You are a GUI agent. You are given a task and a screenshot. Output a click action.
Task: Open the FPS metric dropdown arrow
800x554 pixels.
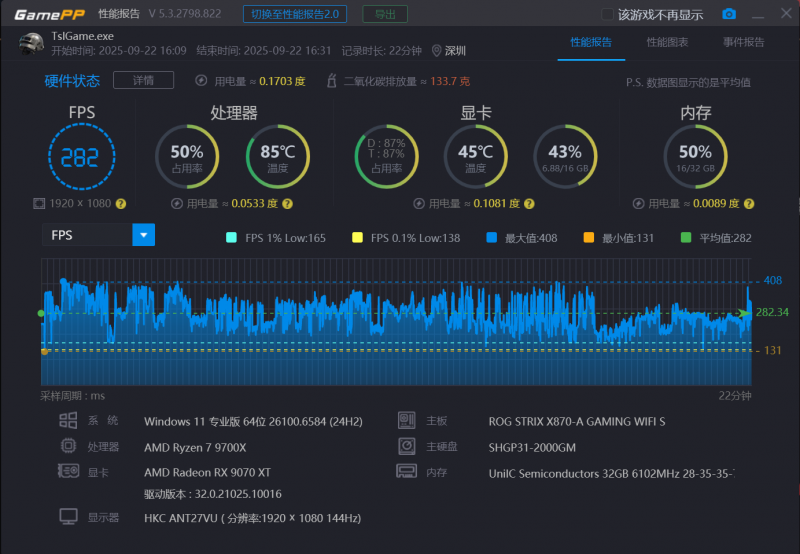[144, 235]
